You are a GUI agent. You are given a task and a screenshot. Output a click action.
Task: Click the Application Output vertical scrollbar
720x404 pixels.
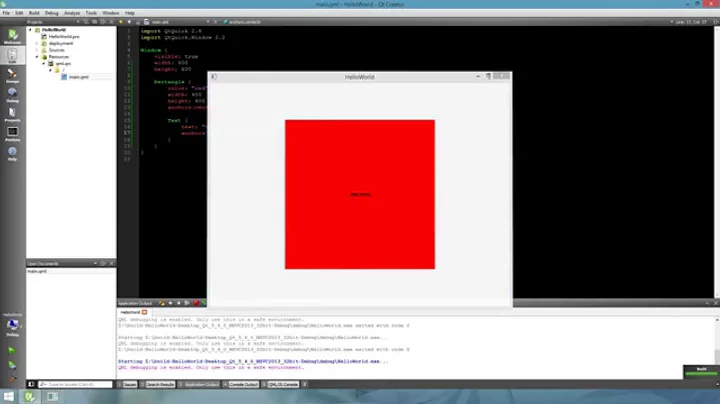tap(717, 349)
